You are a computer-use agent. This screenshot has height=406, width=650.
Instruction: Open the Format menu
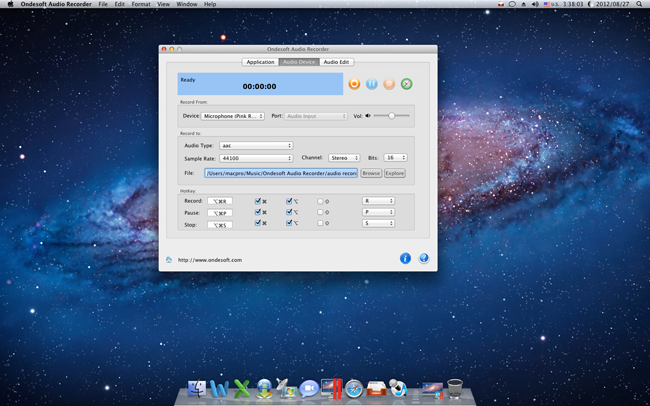pyautogui.click(x=141, y=4)
